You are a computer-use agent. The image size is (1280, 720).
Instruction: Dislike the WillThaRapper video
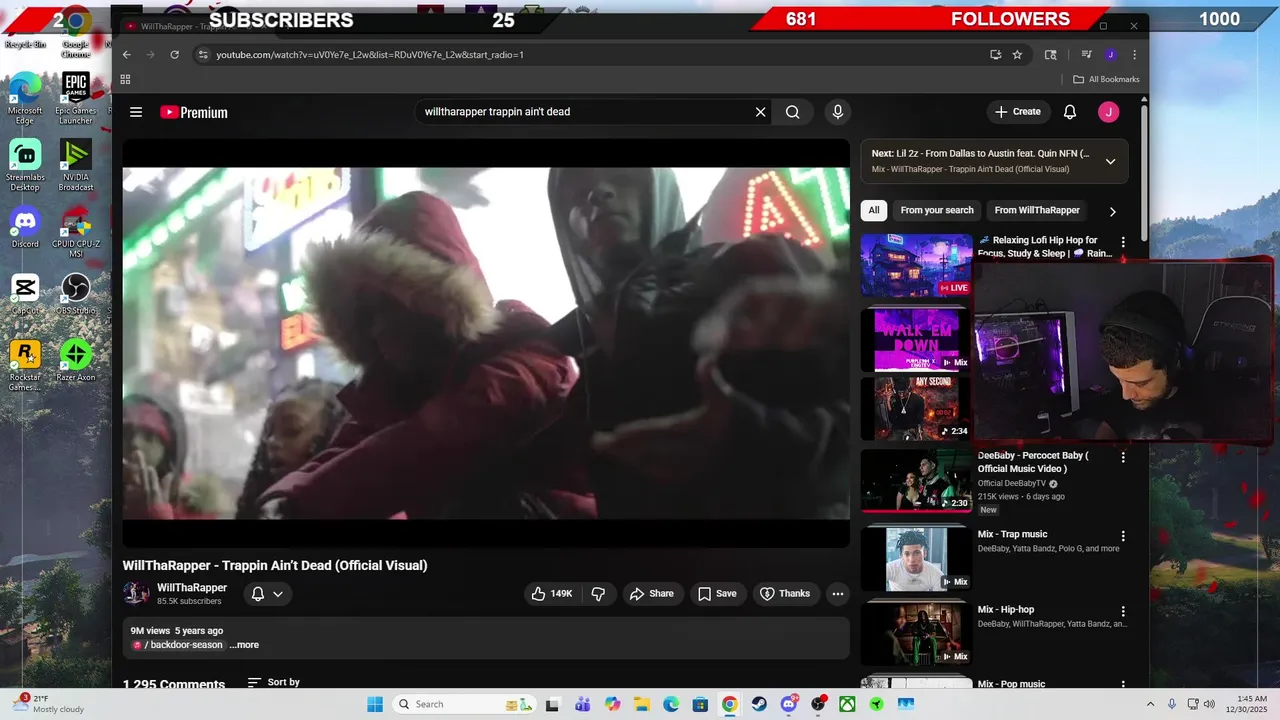tap(598, 594)
